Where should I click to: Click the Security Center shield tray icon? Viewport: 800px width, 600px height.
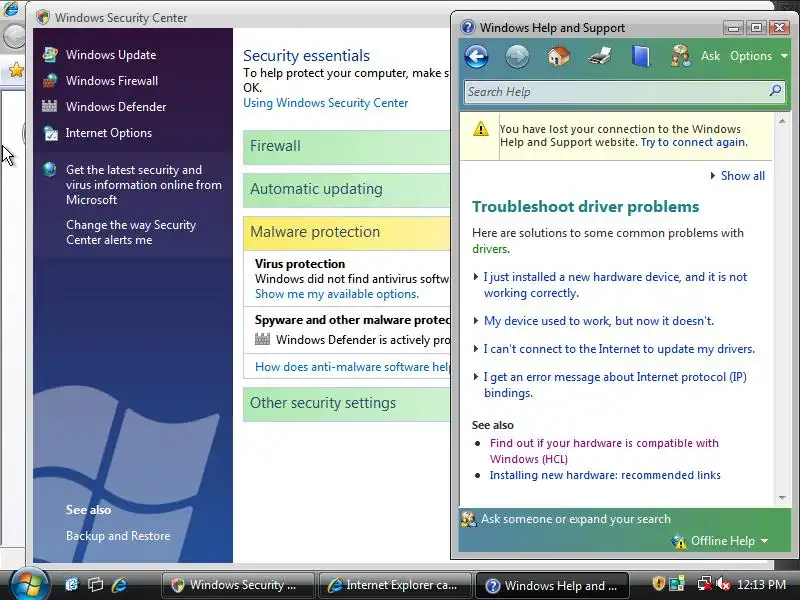[x=659, y=584]
